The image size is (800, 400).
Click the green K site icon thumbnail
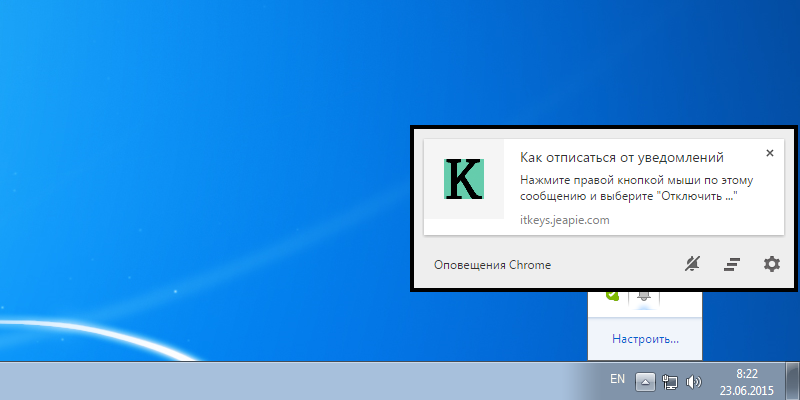(464, 178)
